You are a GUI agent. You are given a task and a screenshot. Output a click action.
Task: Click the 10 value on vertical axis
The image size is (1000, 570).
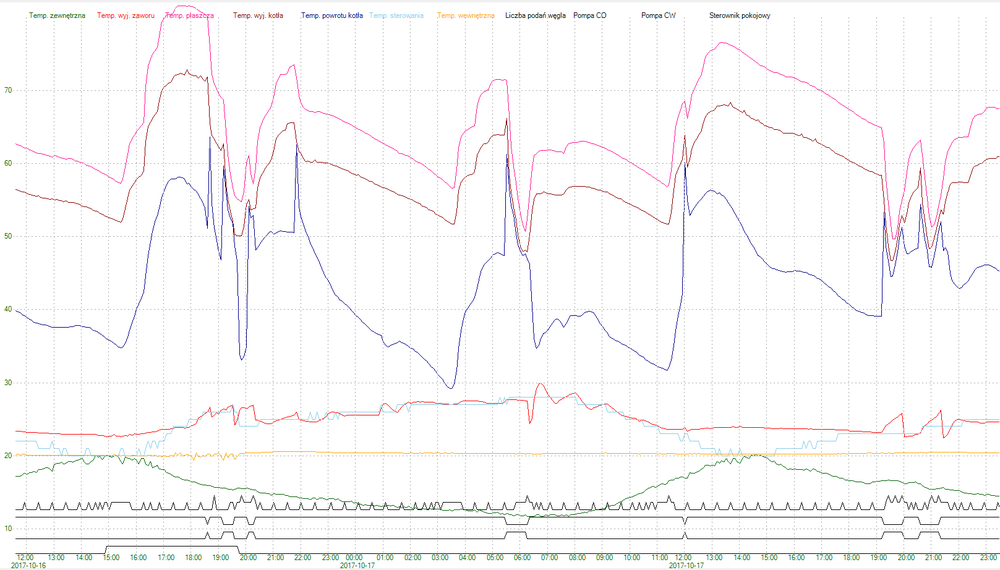[8, 529]
